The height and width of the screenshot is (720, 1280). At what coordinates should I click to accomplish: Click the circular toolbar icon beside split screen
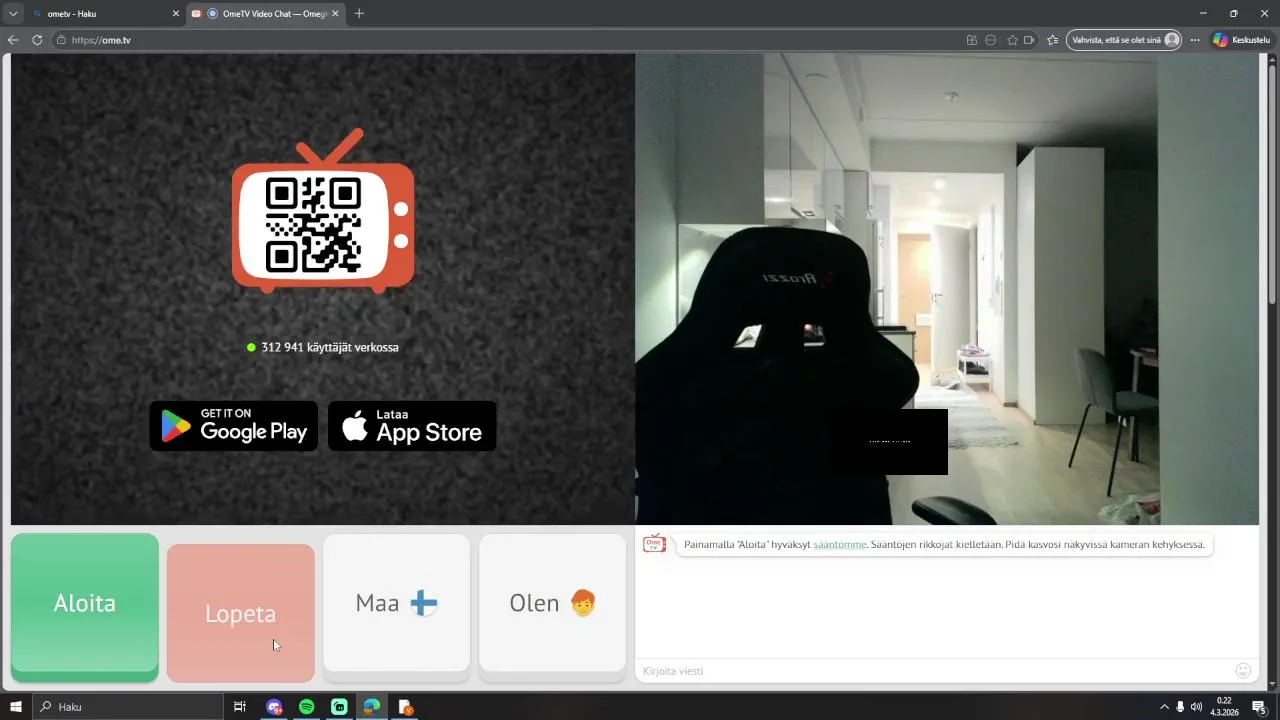coord(990,40)
